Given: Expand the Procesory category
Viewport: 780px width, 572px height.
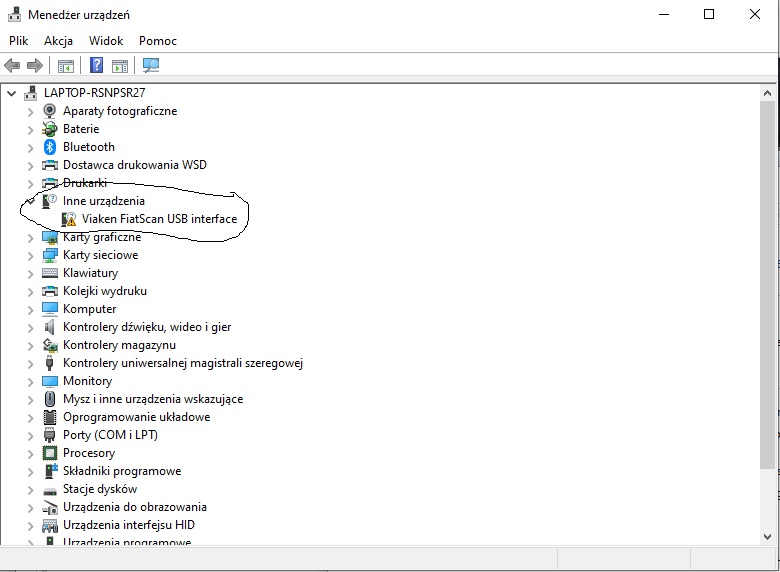Looking at the screenshot, I should pyautogui.click(x=30, y=454).
